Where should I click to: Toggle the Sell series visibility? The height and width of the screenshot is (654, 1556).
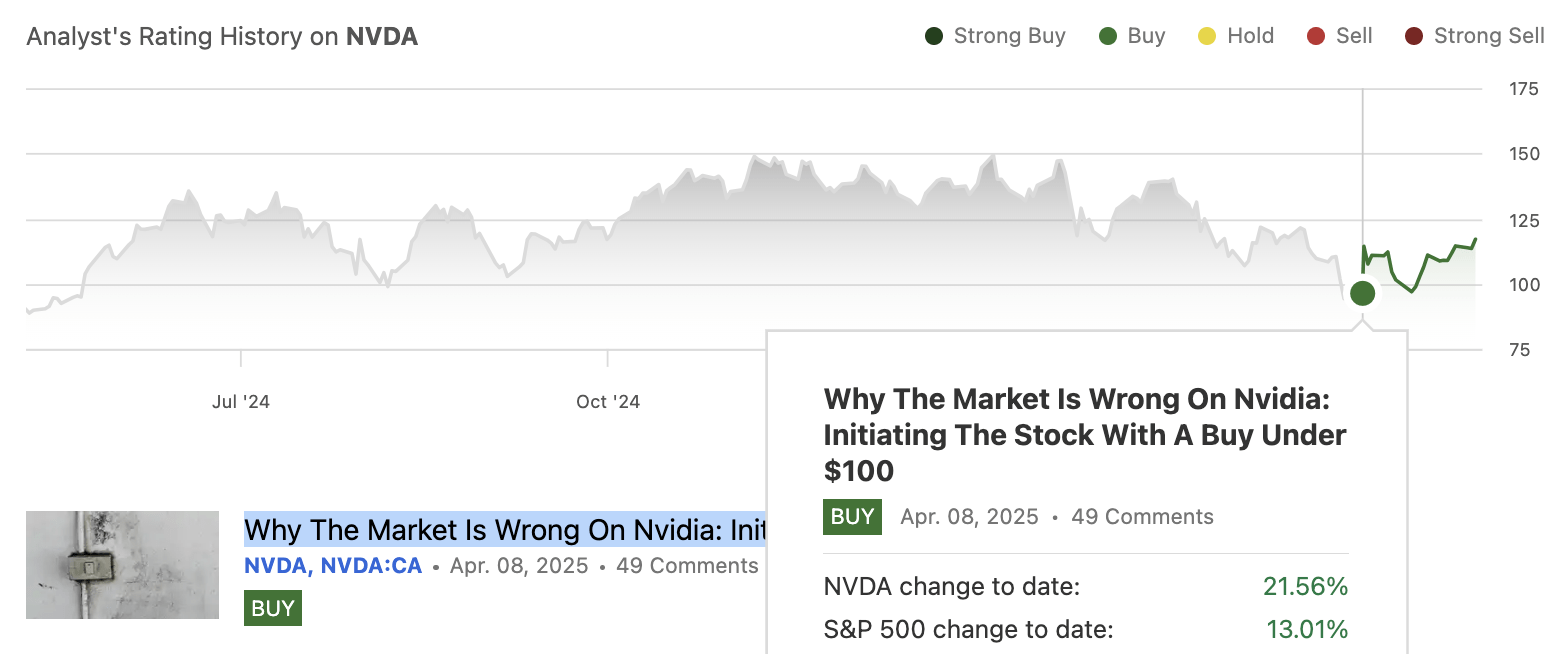click(x=1340, y=35)
